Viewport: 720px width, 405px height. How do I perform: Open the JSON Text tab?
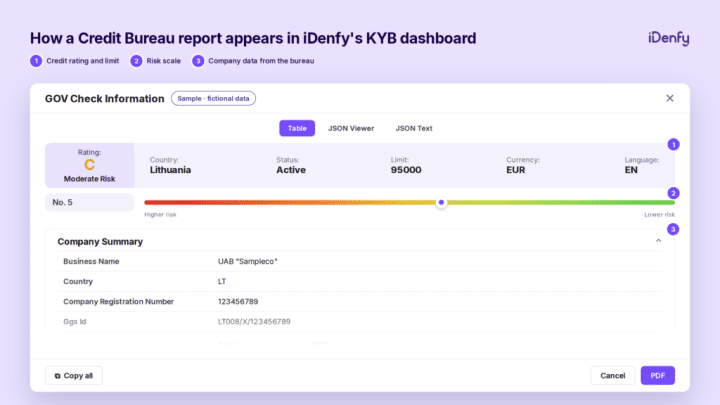click(414, 128)
